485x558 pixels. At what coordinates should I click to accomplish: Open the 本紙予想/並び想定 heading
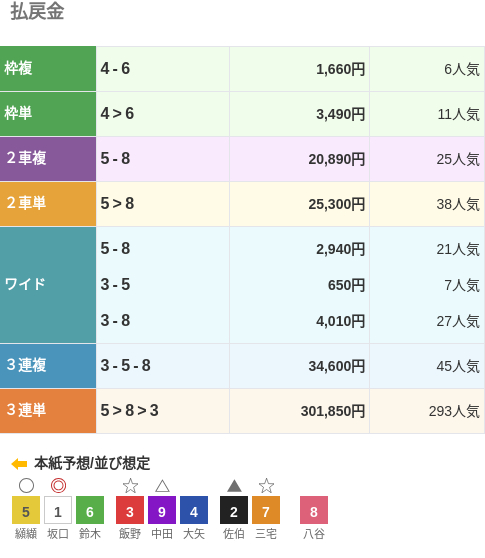tap(92, 463)
